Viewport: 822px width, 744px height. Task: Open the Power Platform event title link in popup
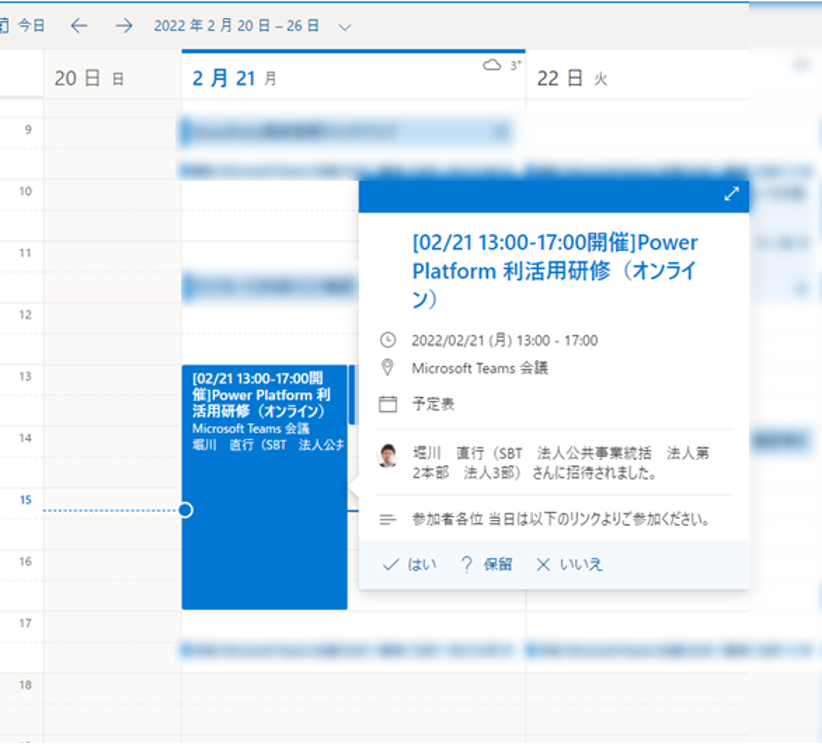(555, 271)
